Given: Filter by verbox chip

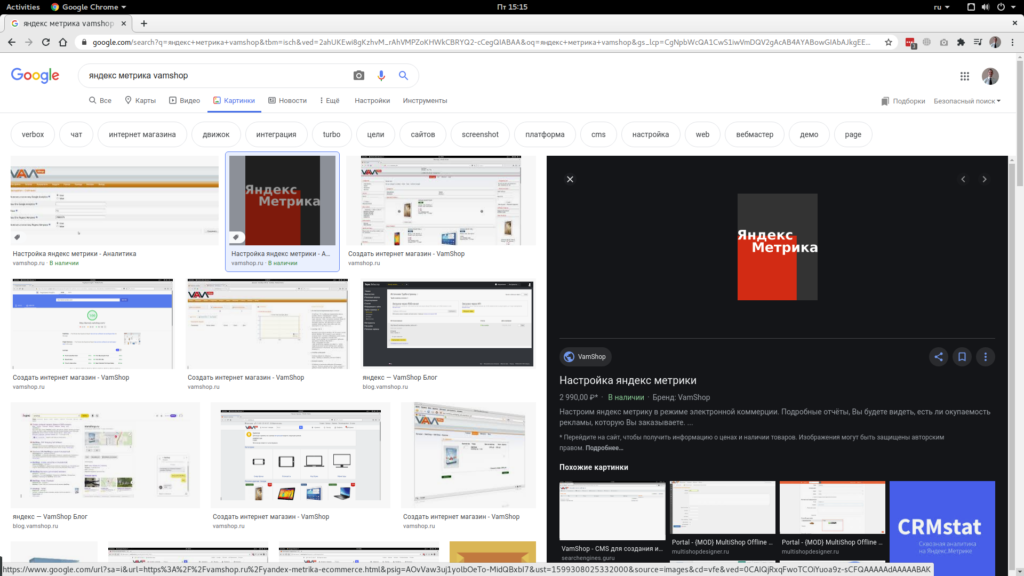Looking at the screenshot, I should click(x=33, y=135).
